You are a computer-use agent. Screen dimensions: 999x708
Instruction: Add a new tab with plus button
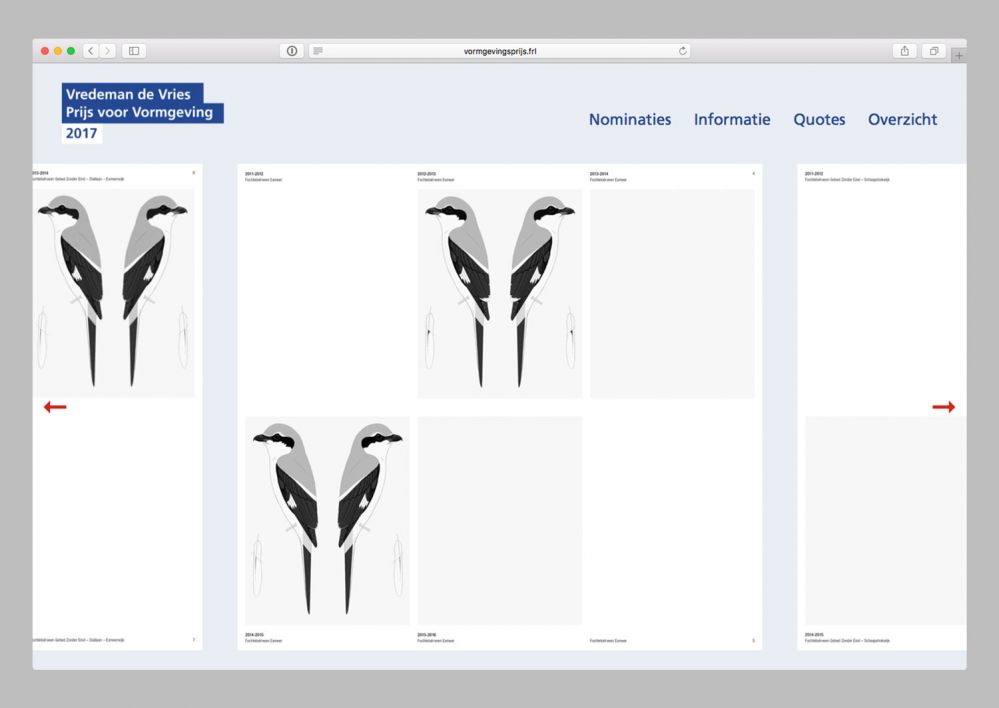click(959, 56)
